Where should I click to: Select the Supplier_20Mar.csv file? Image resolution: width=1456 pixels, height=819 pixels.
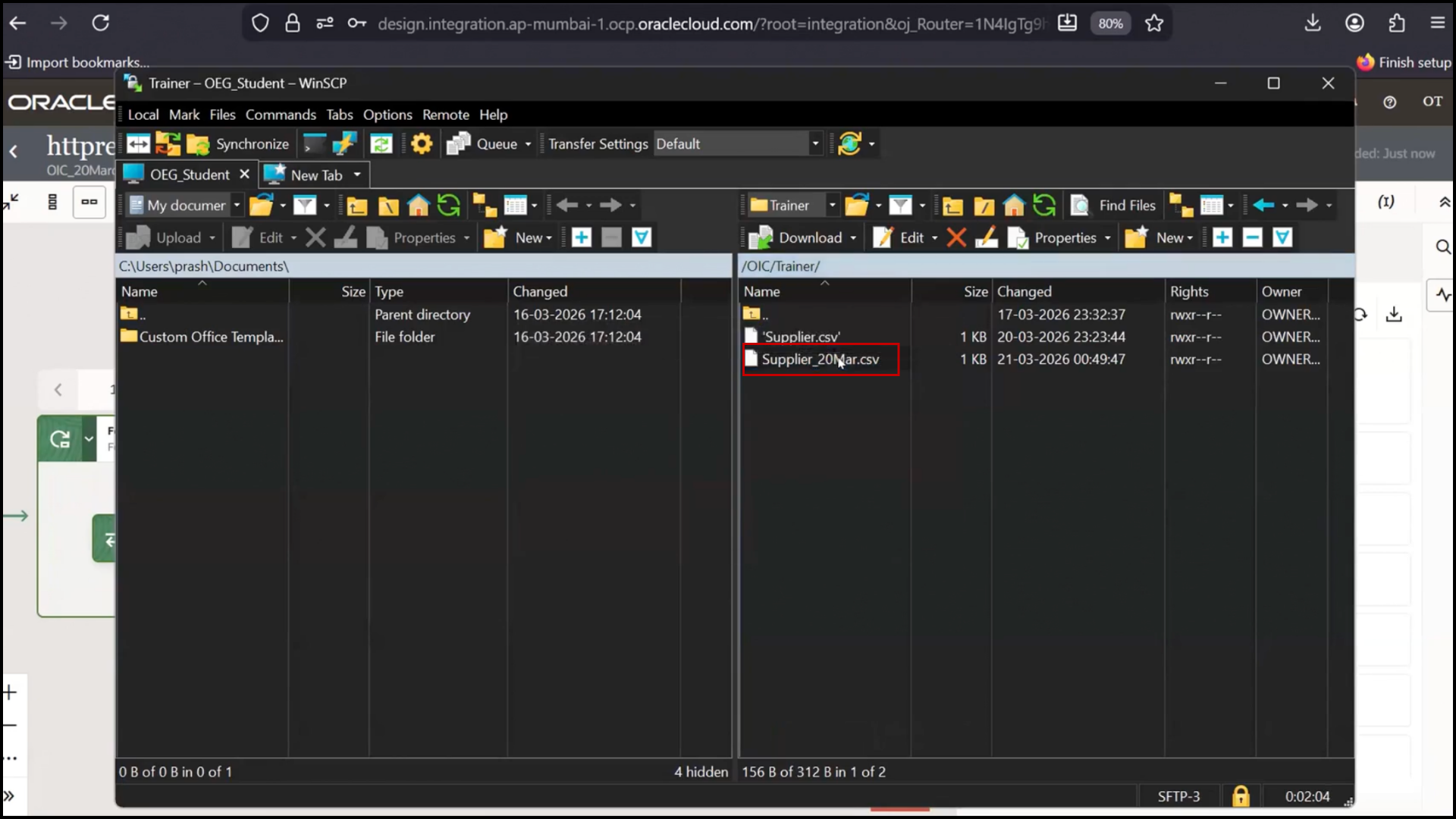[821, 359]
